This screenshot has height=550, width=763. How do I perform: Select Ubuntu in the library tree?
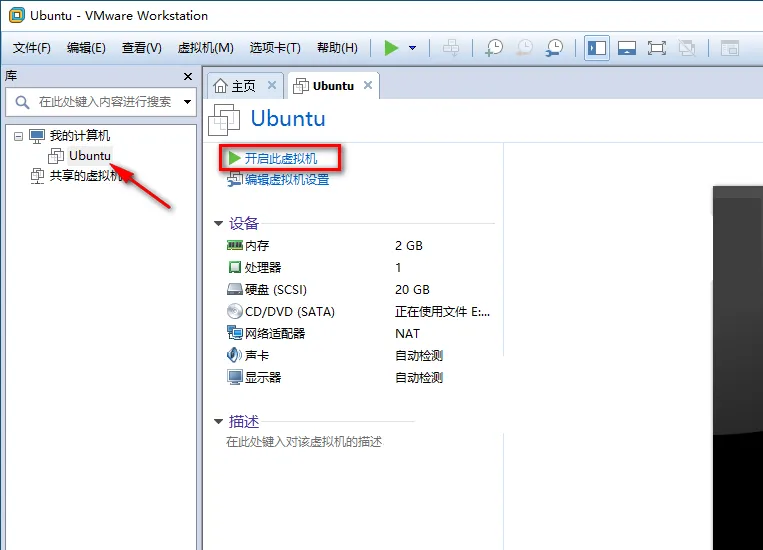pyautogui.click(x=90, y=156)
